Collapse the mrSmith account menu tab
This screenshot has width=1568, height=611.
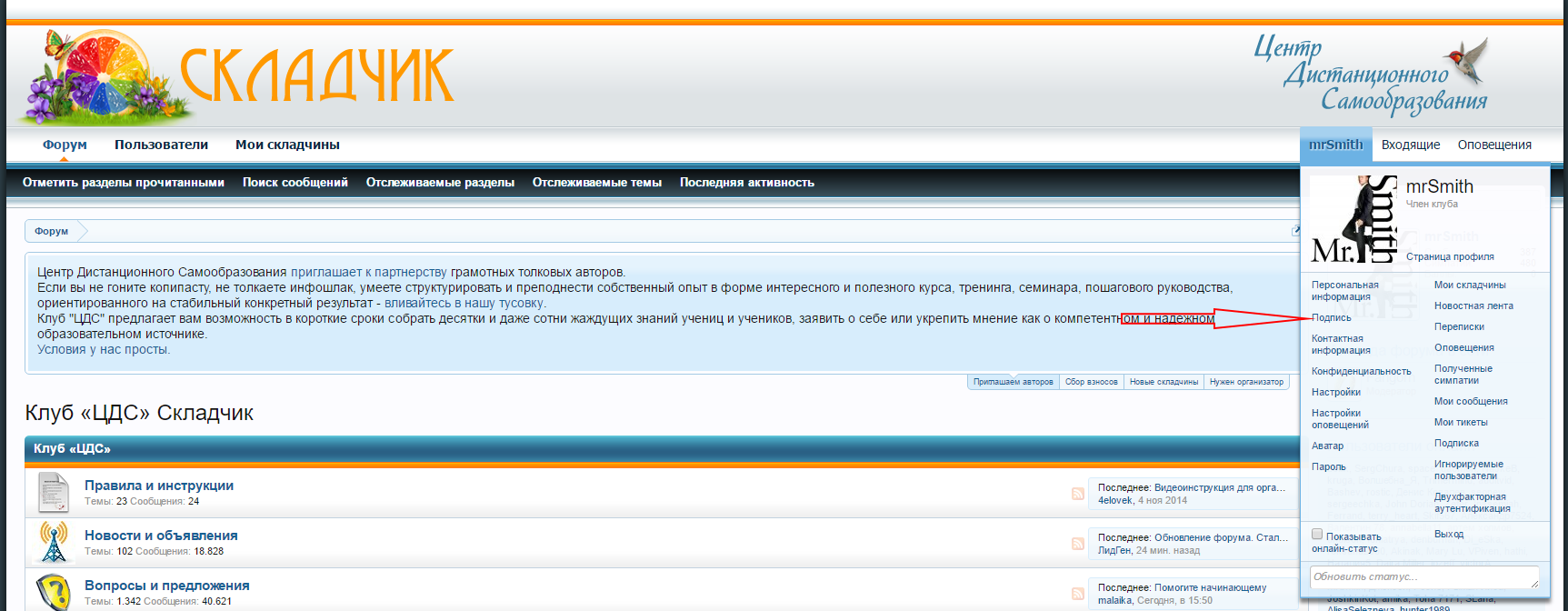point(1335,145)
